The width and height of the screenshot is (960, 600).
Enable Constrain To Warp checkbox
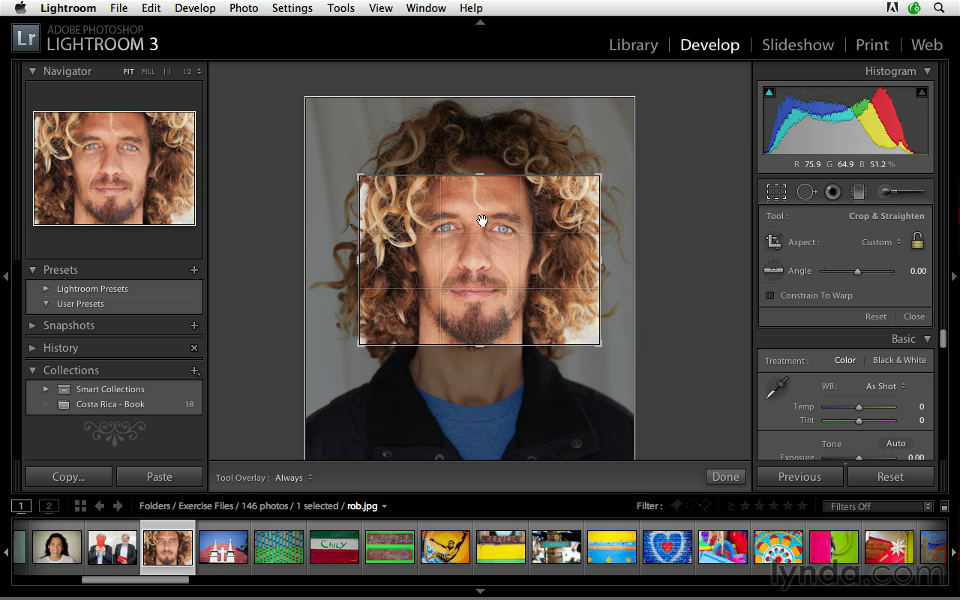770,296
